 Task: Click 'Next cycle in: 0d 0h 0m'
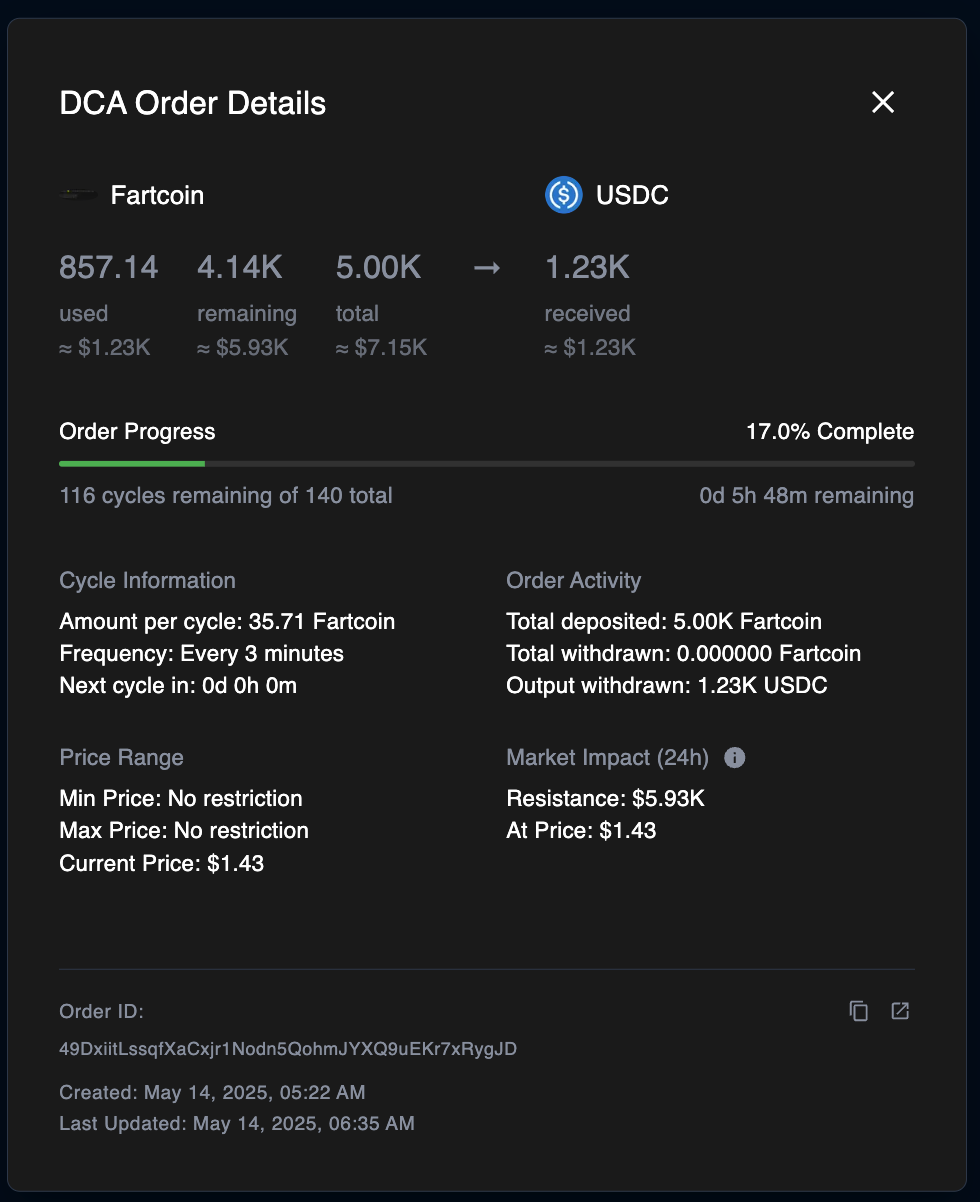[178, 686]
